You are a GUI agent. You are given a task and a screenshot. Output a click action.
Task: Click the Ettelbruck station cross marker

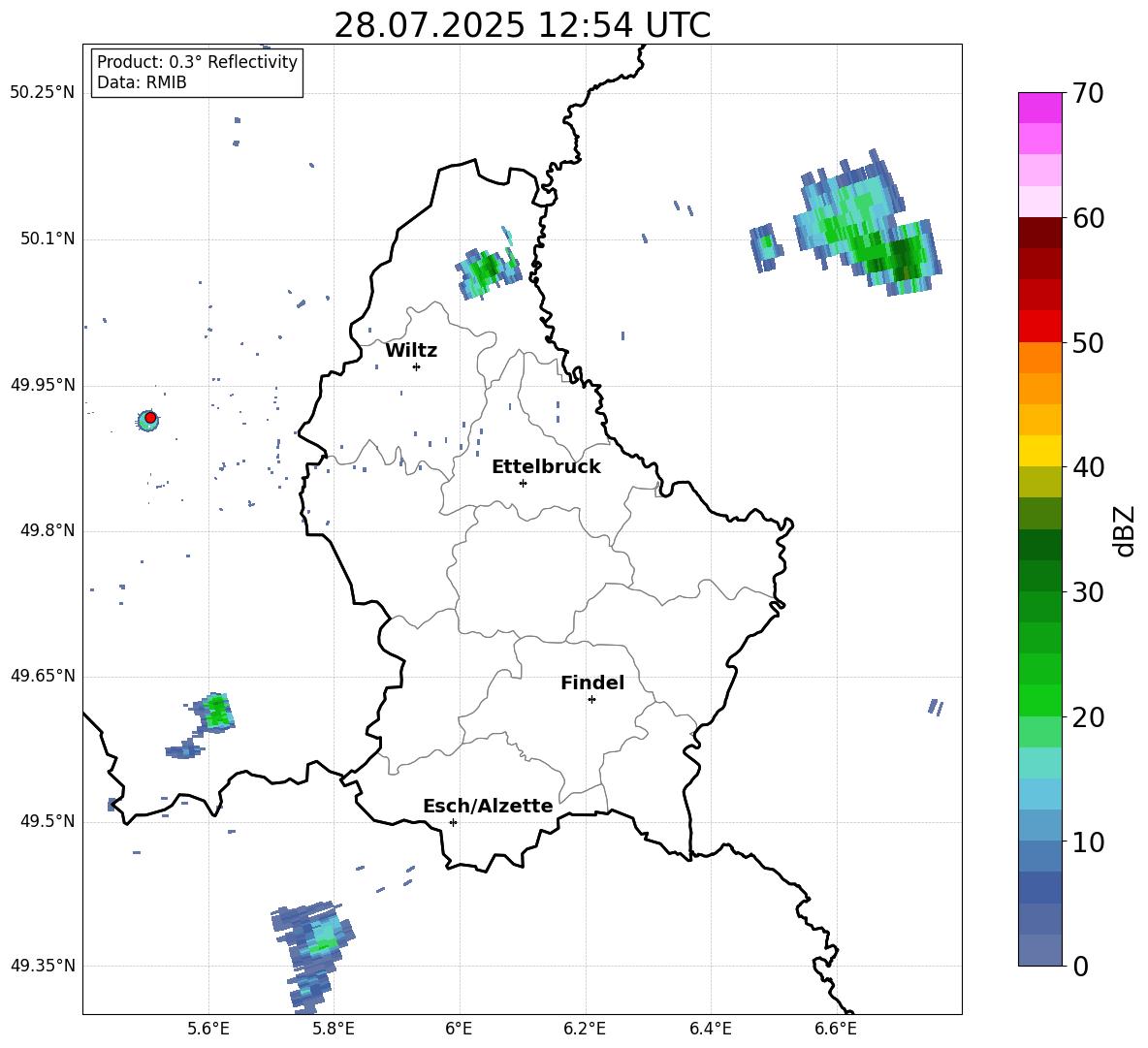click(x=523, y=483)
